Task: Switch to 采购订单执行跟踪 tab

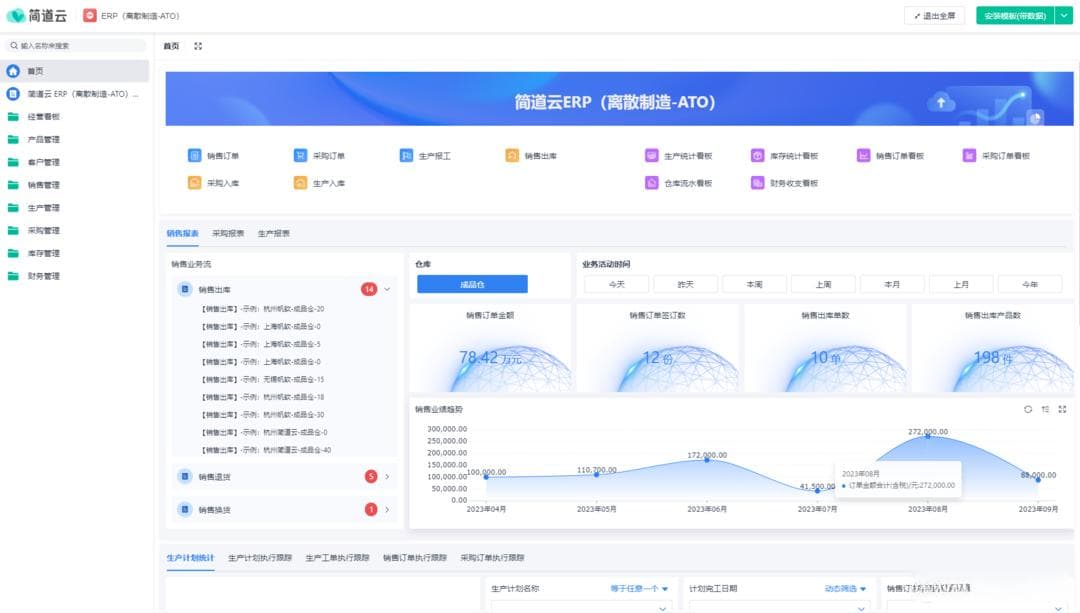Action: tap(492, 557)
